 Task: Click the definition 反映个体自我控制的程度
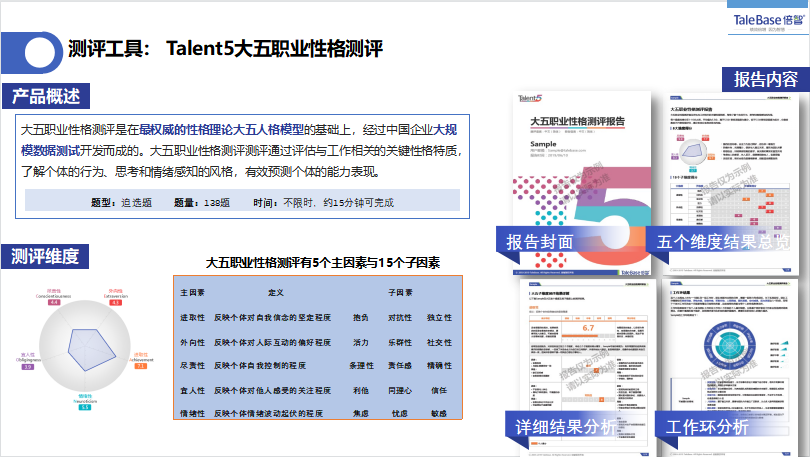(260, 366)
